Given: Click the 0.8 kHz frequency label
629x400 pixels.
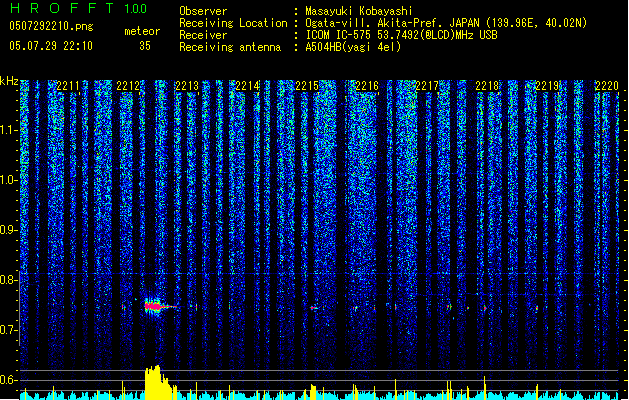Looking at the screenshot, I should [9, 280].
